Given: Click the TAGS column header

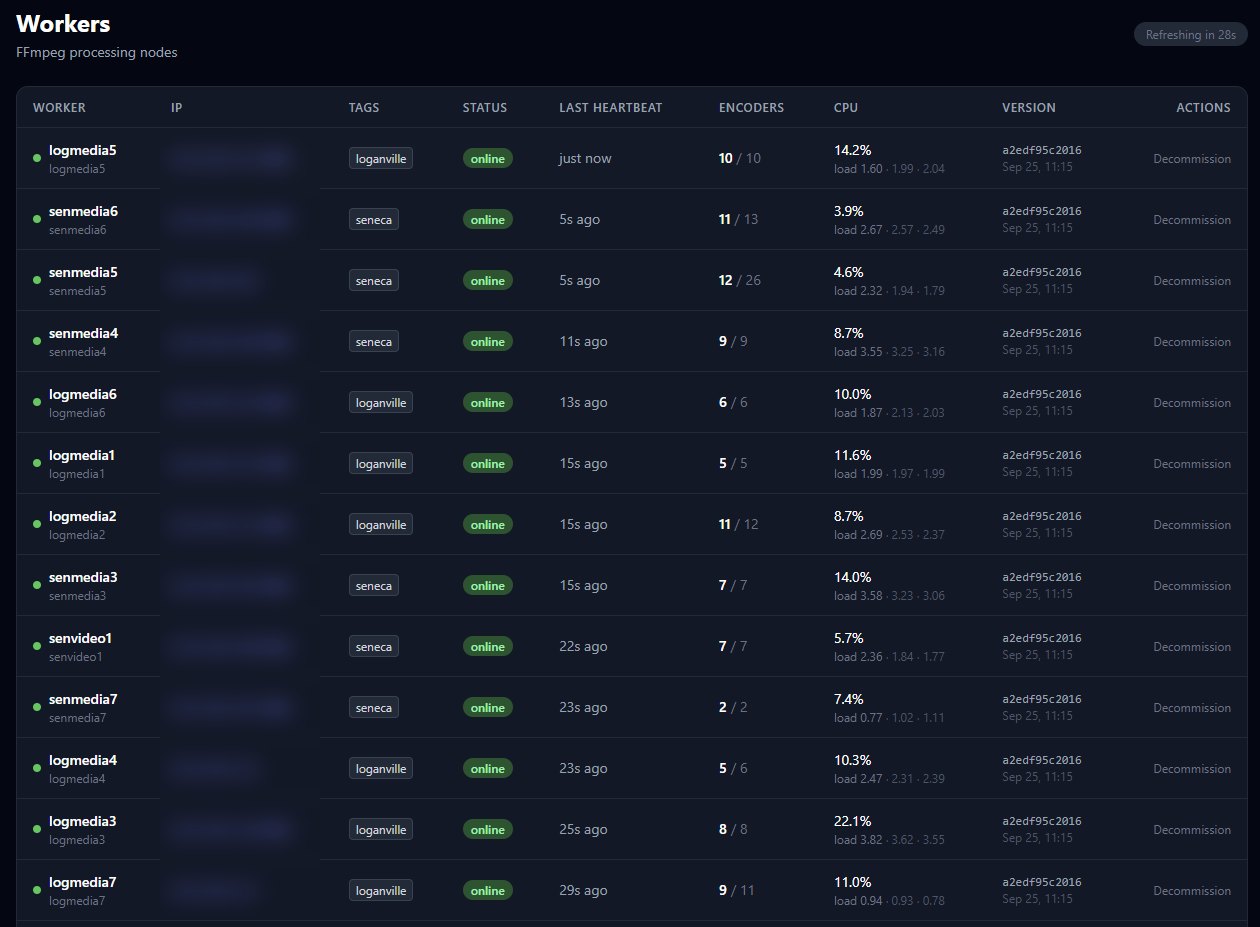Looking at the screenshot, I should 364,108.
